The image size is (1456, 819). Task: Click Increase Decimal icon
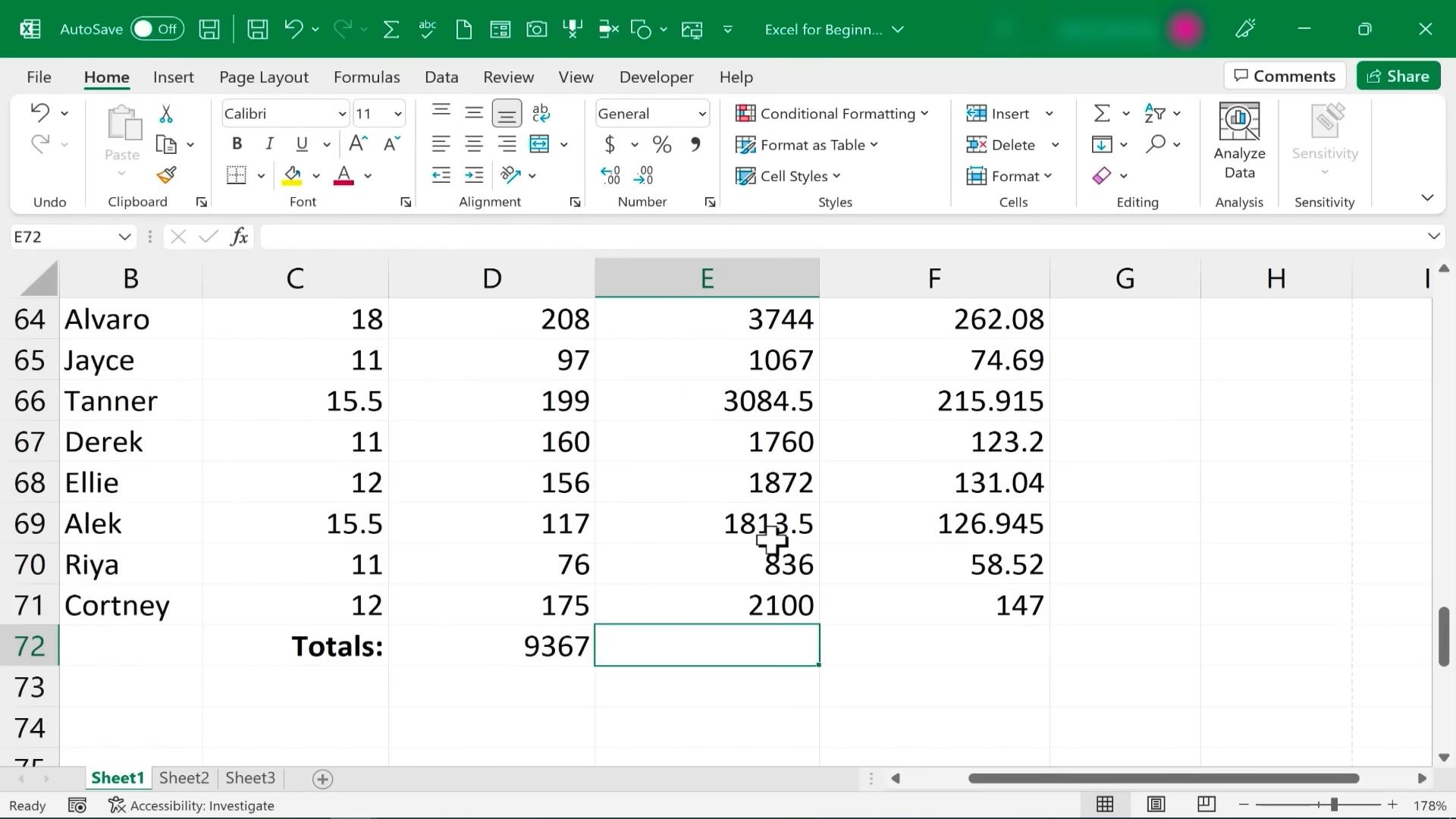[610, 176]
